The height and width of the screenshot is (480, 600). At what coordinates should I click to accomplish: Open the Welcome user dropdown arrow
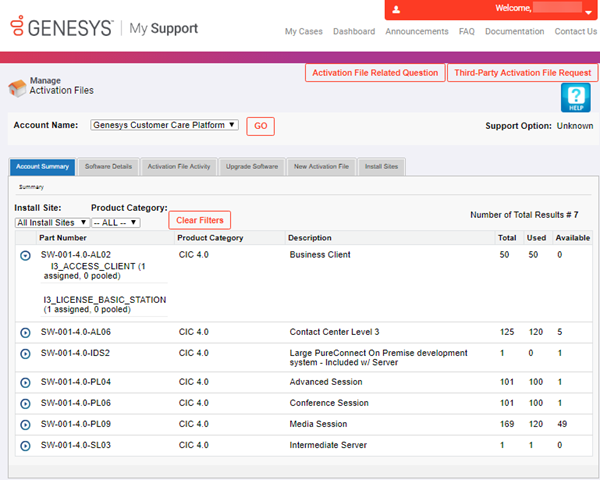pos(588,12)
